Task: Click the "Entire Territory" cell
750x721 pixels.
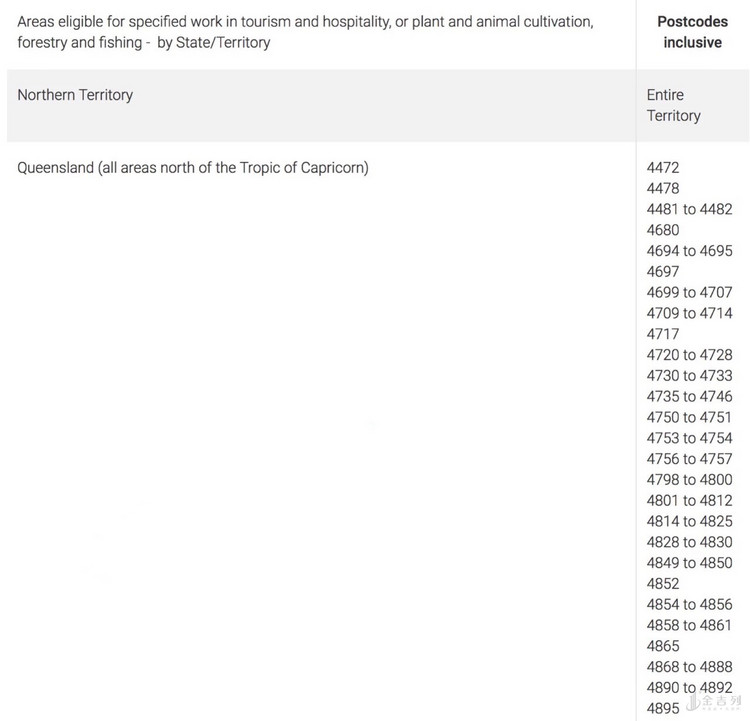Action: click(673, 105)
